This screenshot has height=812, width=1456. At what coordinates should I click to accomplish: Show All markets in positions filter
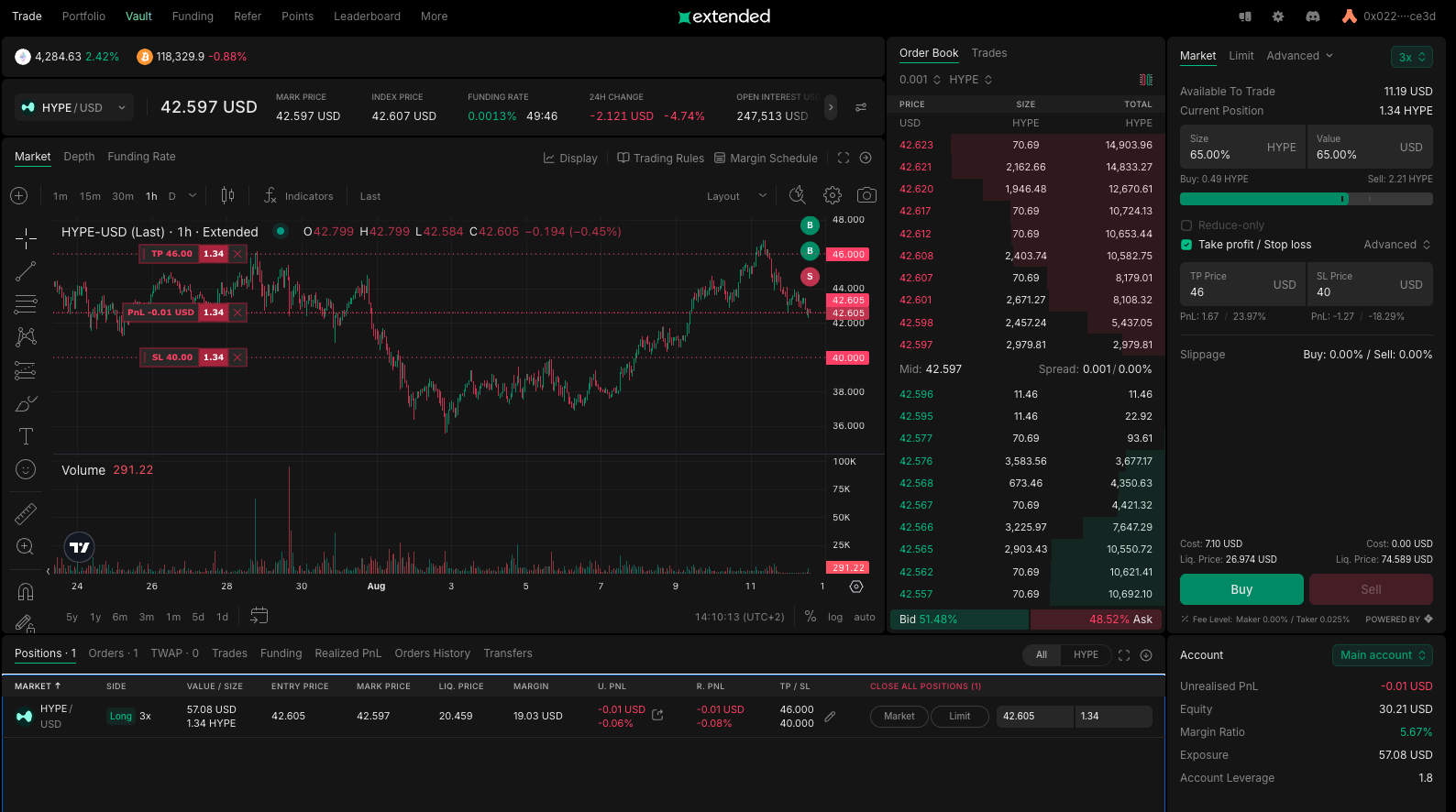tap(1042, 654)
